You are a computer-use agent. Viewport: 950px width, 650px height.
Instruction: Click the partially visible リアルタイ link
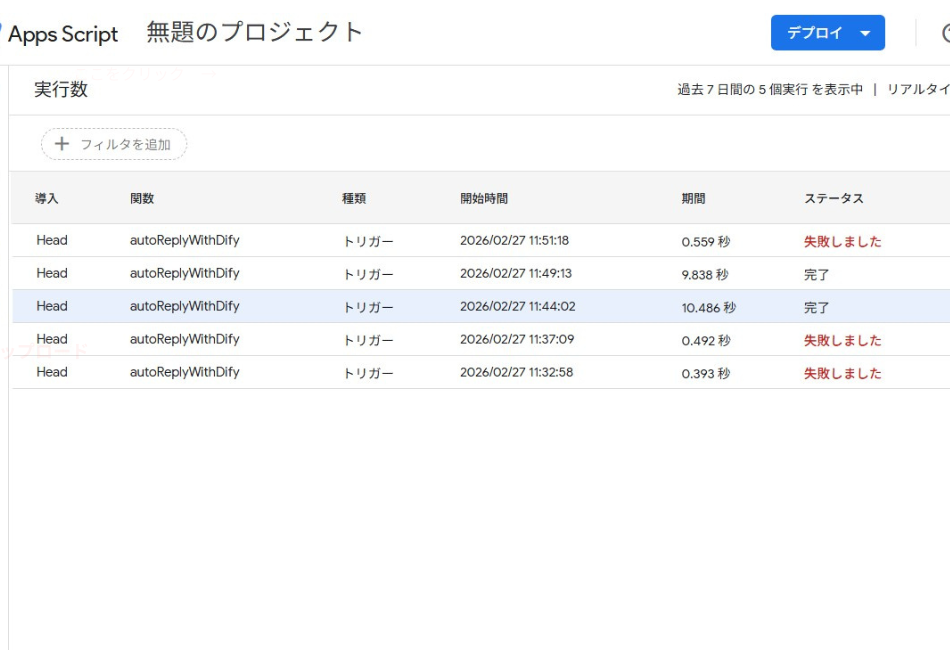(917, 90)
